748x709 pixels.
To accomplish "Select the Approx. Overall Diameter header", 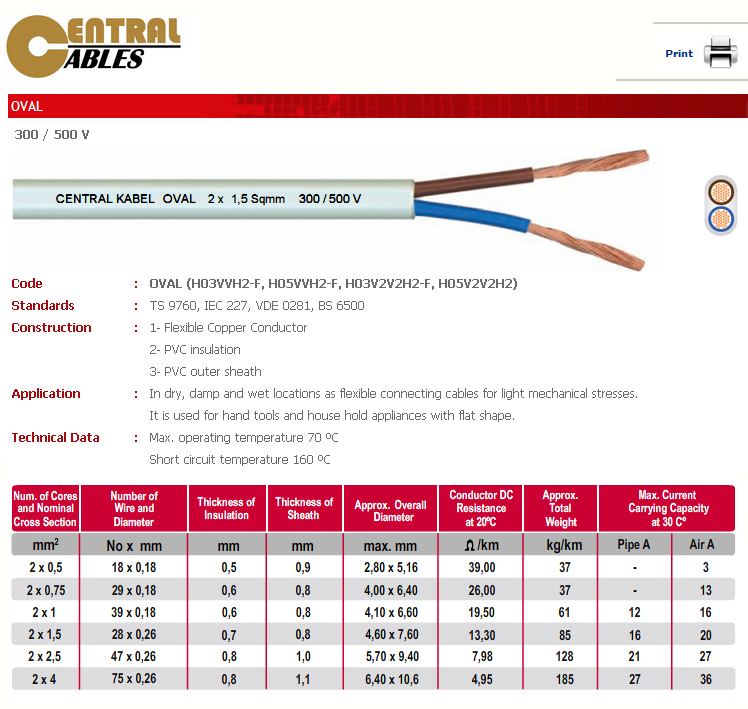I will tap(391, 508).
